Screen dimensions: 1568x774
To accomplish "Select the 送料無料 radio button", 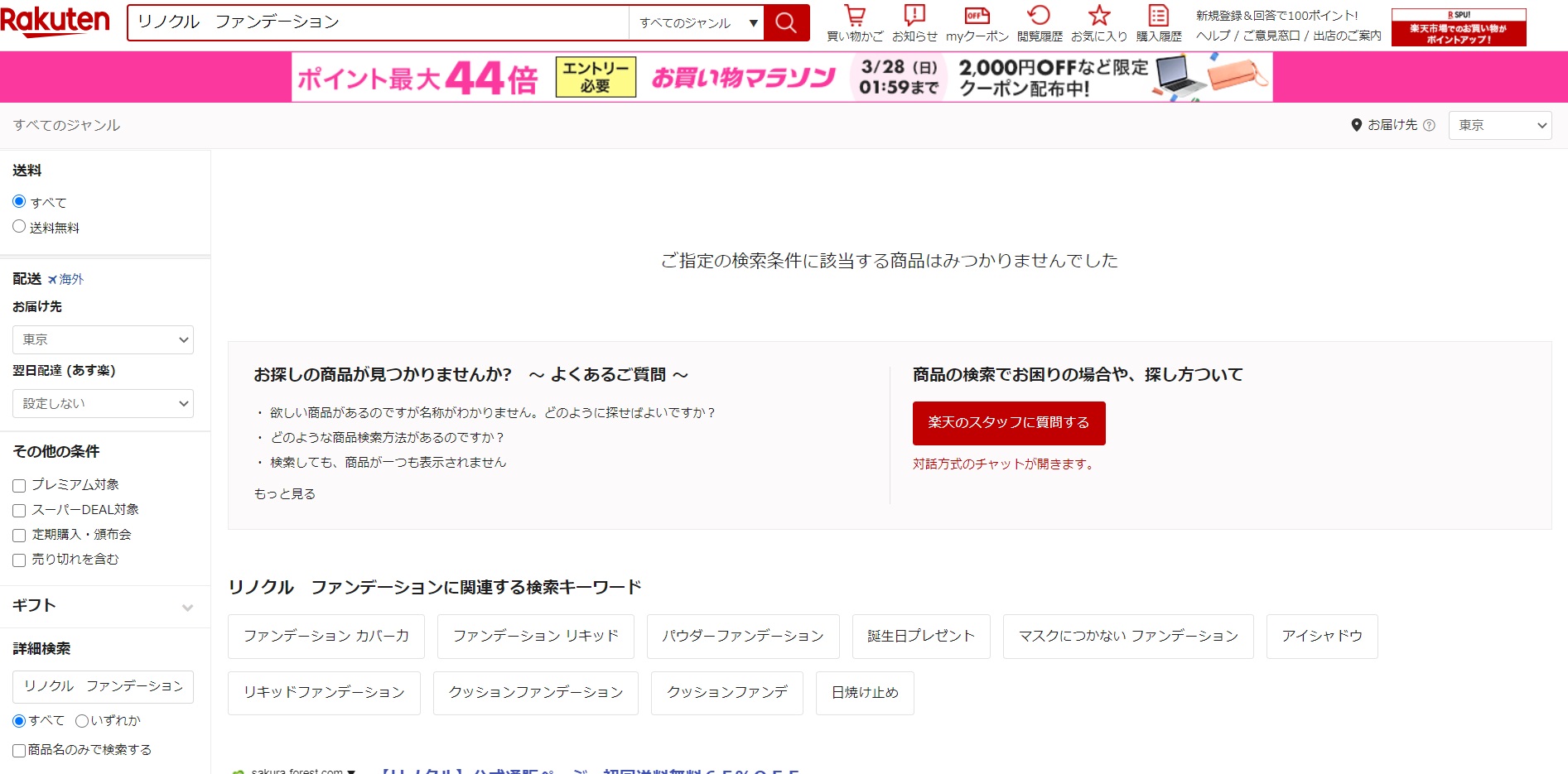I will [19, 226].
